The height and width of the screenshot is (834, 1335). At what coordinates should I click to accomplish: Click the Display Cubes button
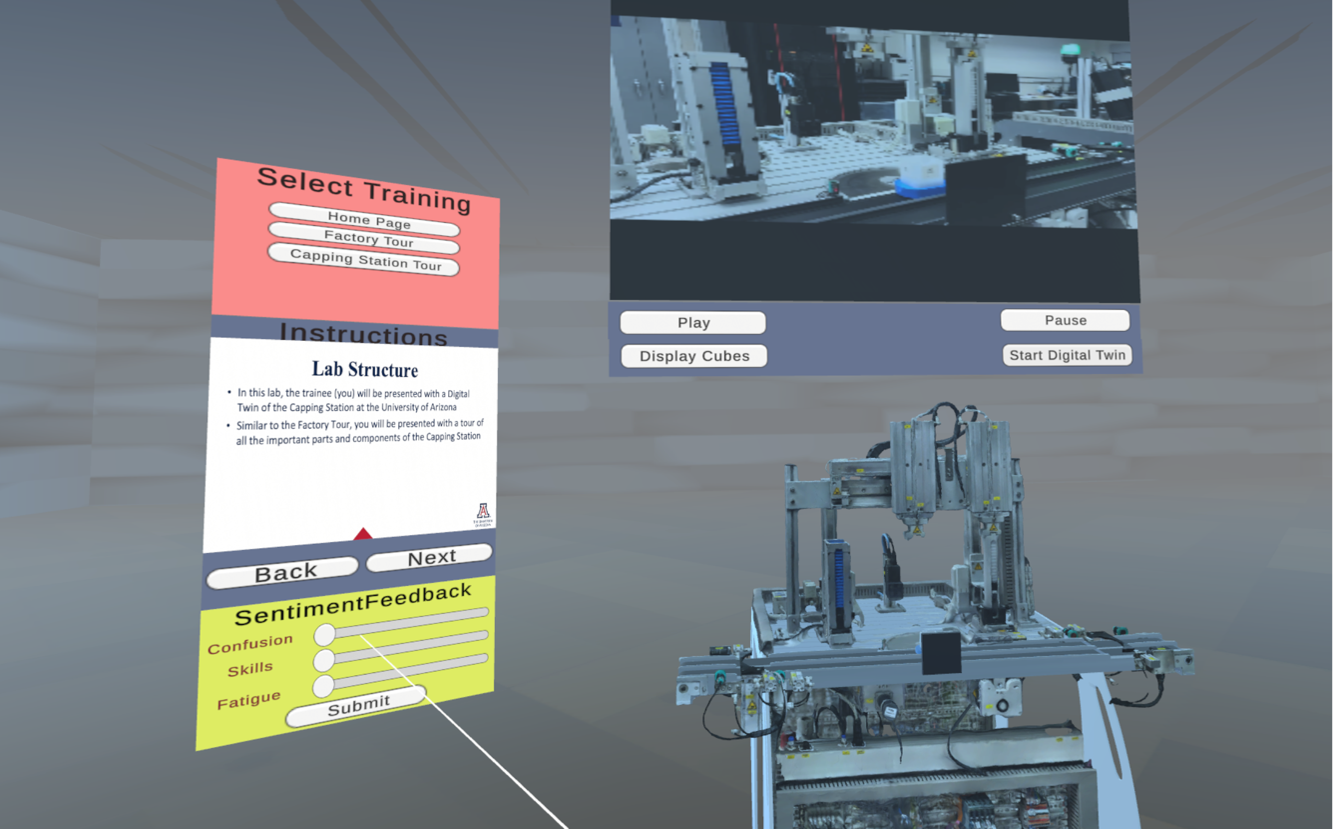(x=694, y=356)
